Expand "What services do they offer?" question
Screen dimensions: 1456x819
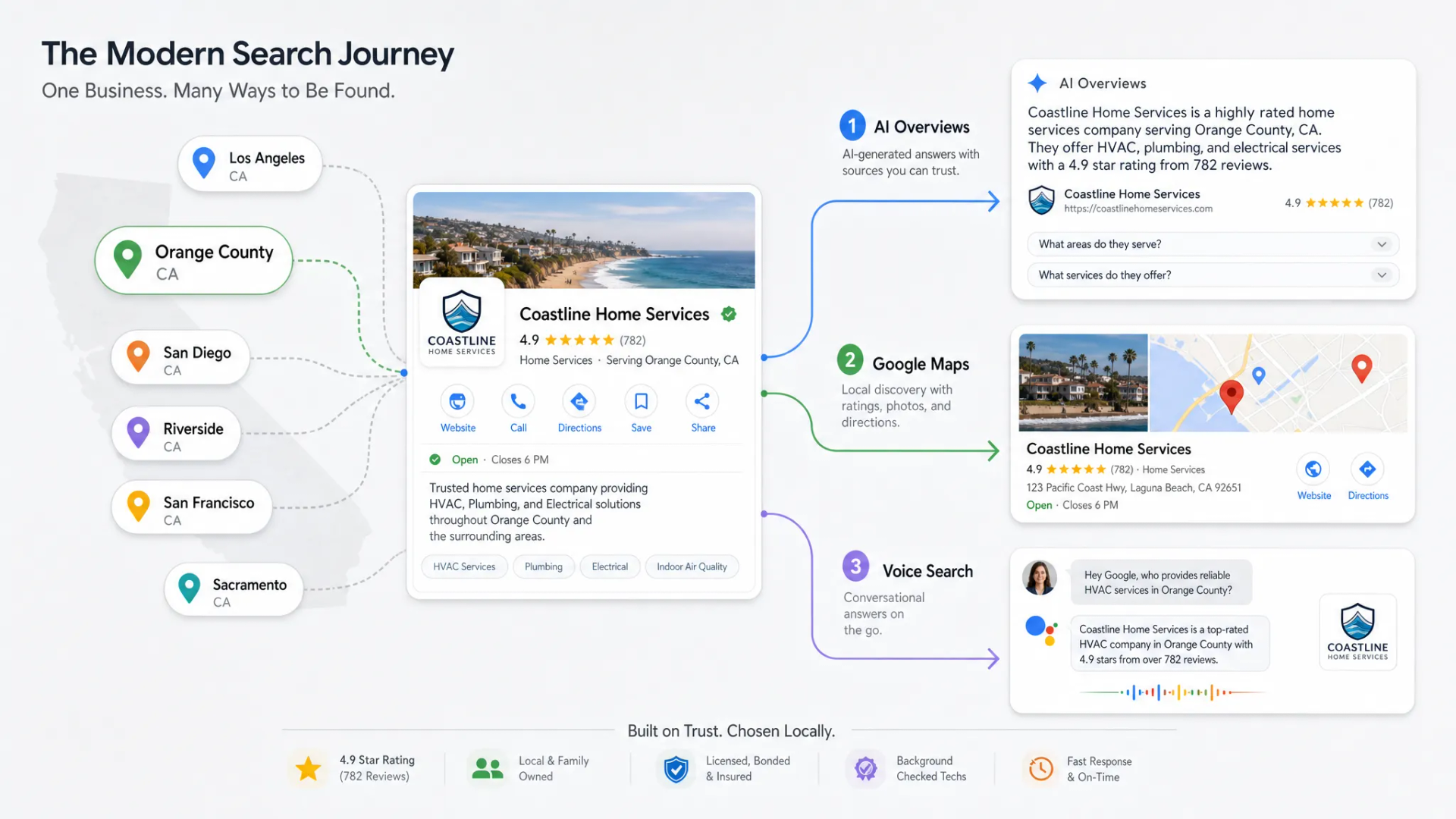(1213, 275)
